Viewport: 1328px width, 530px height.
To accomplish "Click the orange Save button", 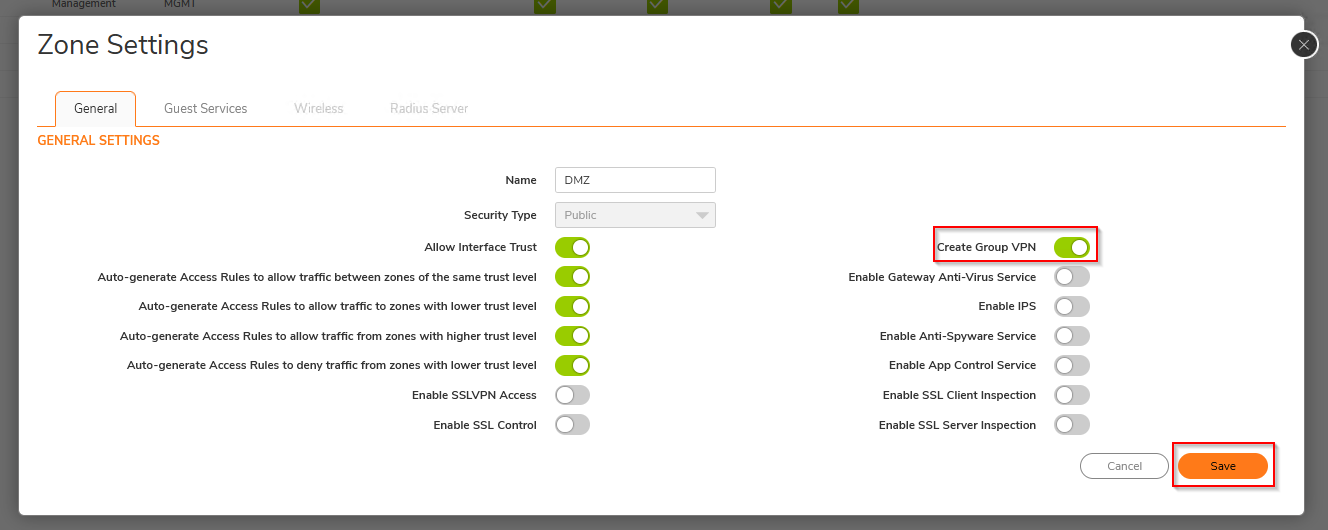I will coord(1222,466).
